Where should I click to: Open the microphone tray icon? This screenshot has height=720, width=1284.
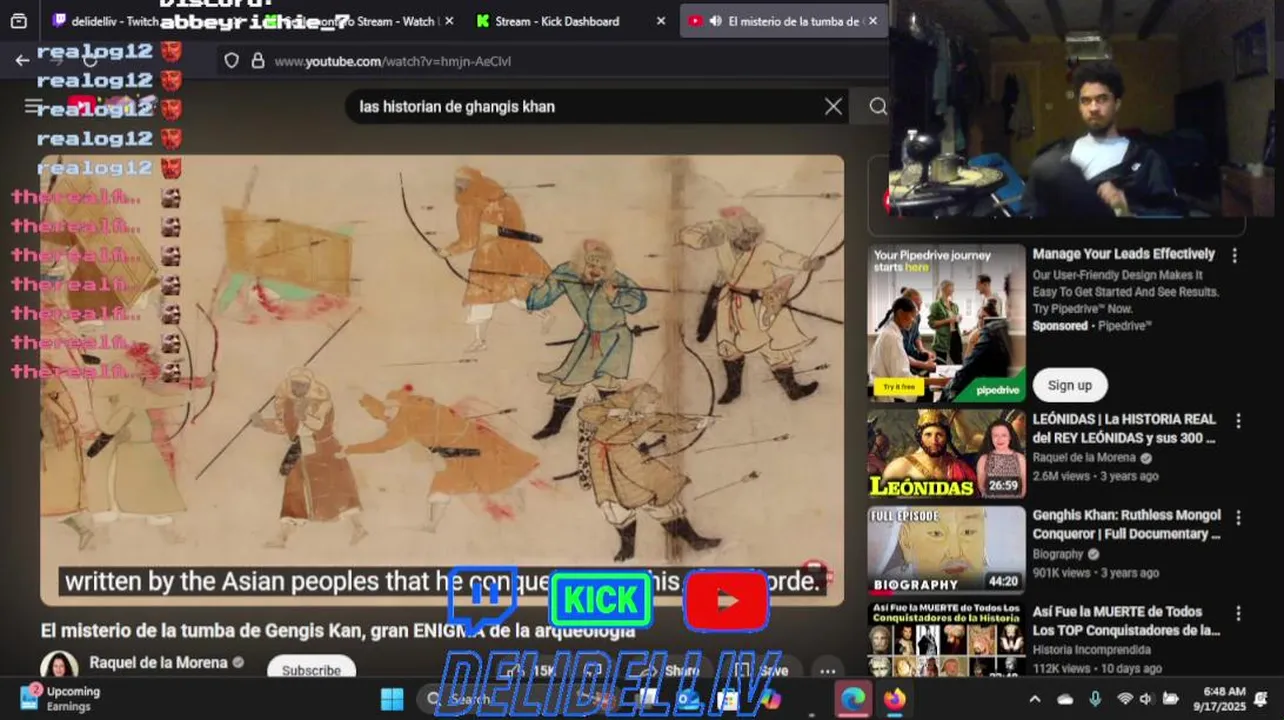(x=1095, y=699)
